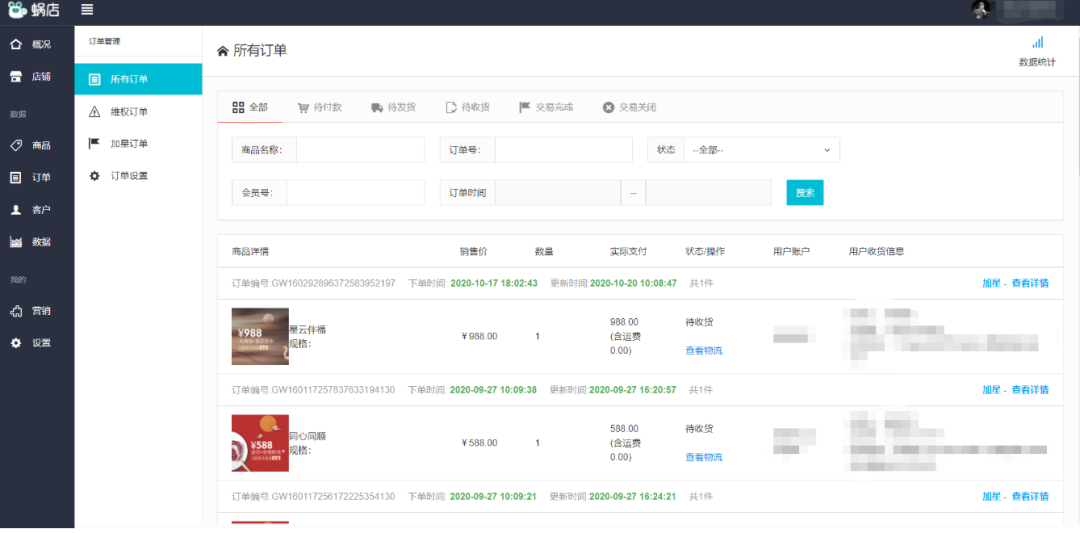Click the 搜索 button
The height and width of the screenshot is (533, 1080).
pyautogui.click(x=804, y=193)
